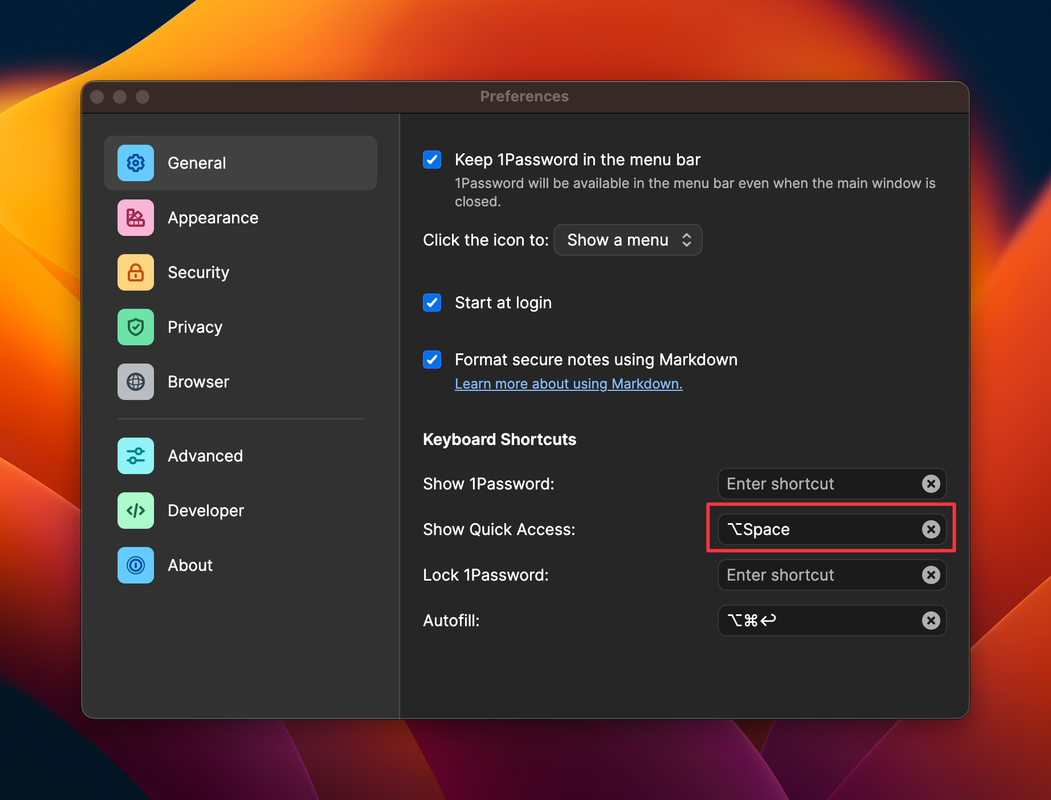The width and height of the screenshot is (1051, 800).
Task: Click the Developer code icon
Action: click(x=135, y=511)
